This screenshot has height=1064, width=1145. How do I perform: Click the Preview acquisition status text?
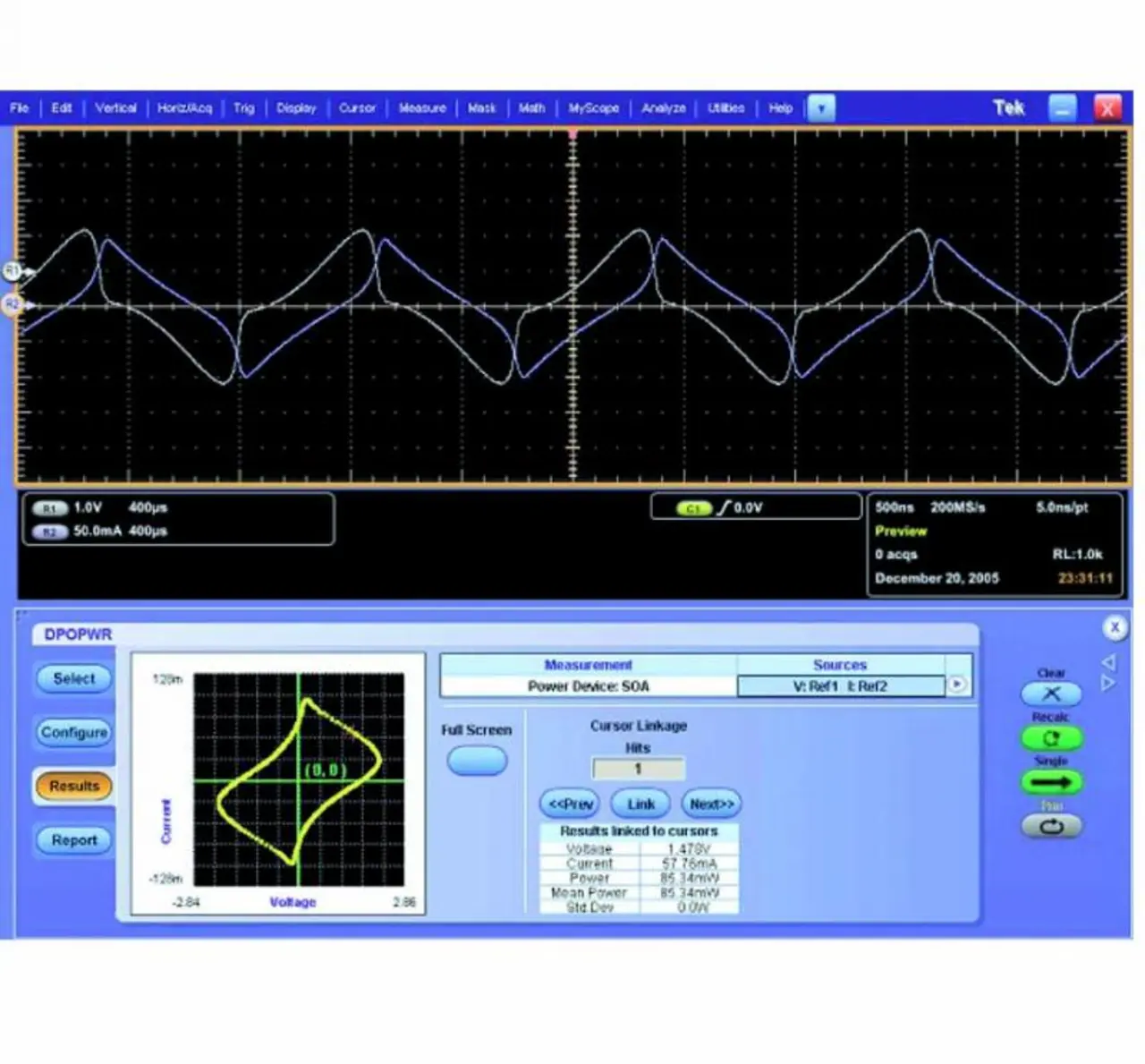point(901,531)
